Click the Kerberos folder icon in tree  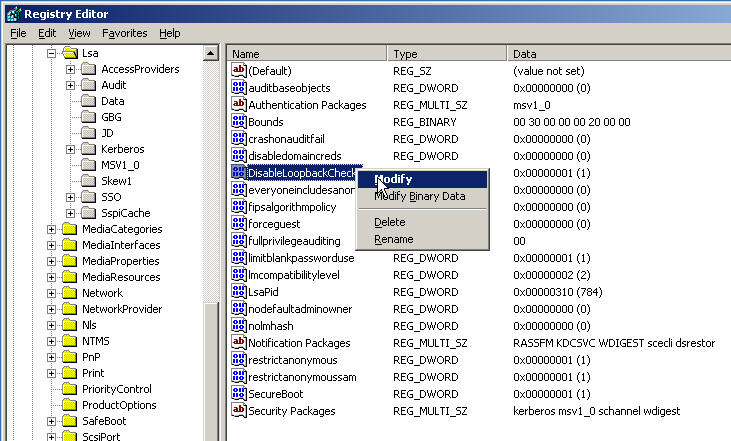(x=89, y=149)
